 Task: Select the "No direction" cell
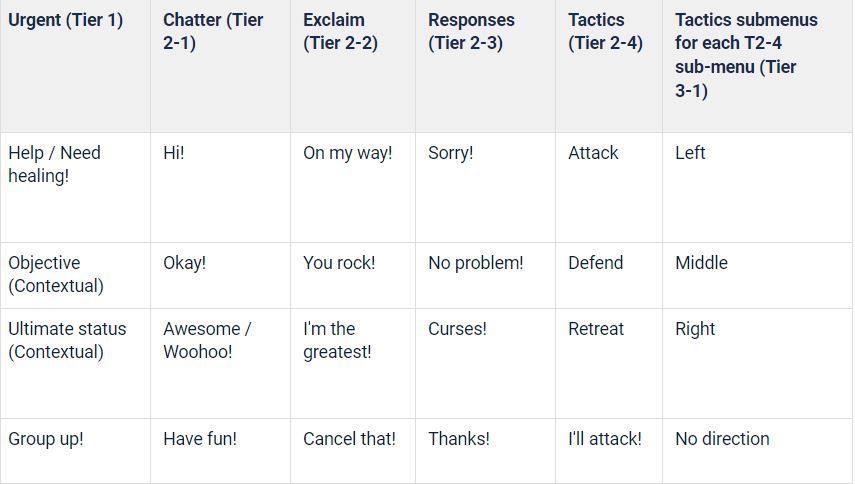[x=722, y=439]
